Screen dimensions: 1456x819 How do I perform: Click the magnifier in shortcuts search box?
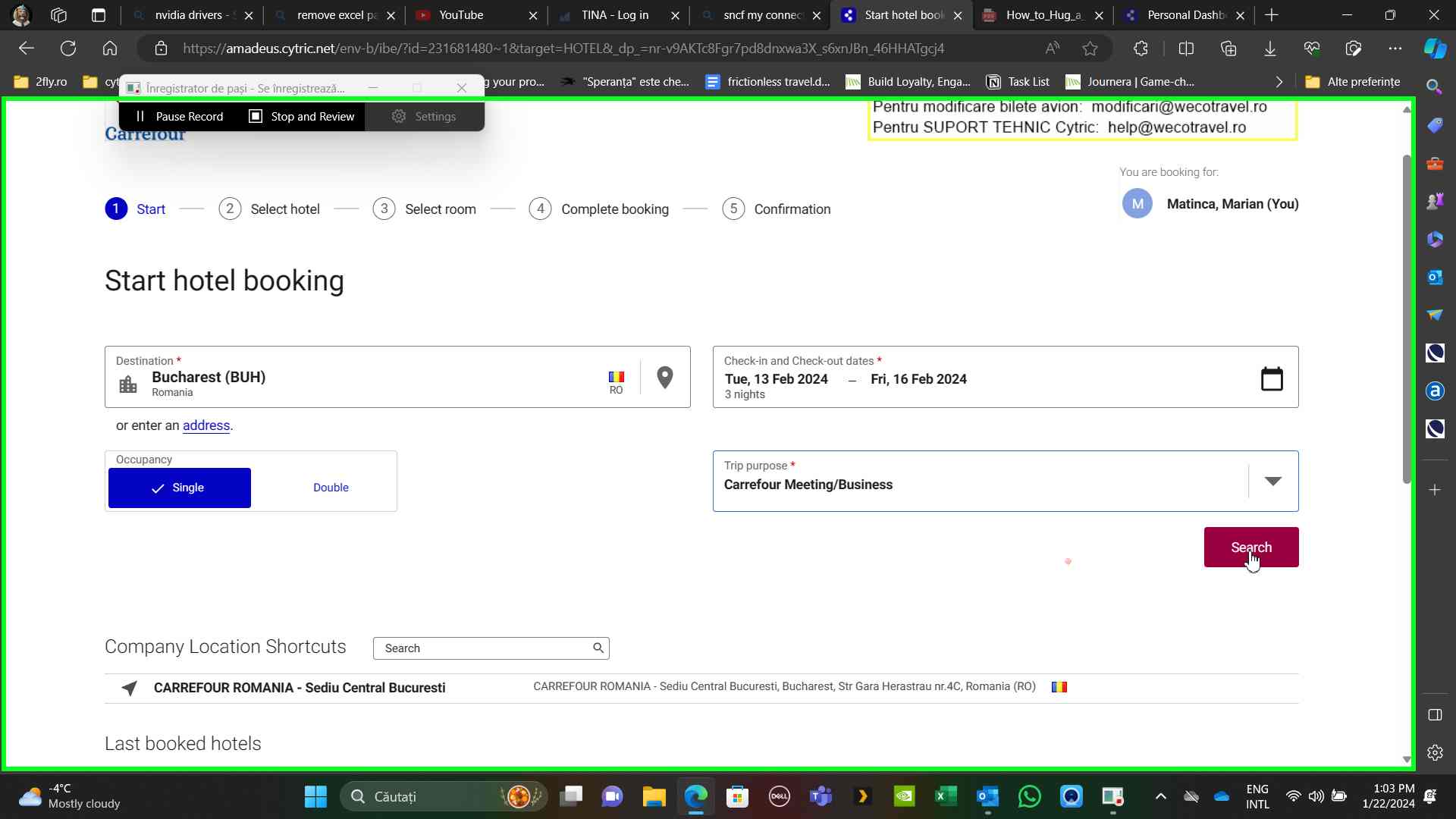598,648
